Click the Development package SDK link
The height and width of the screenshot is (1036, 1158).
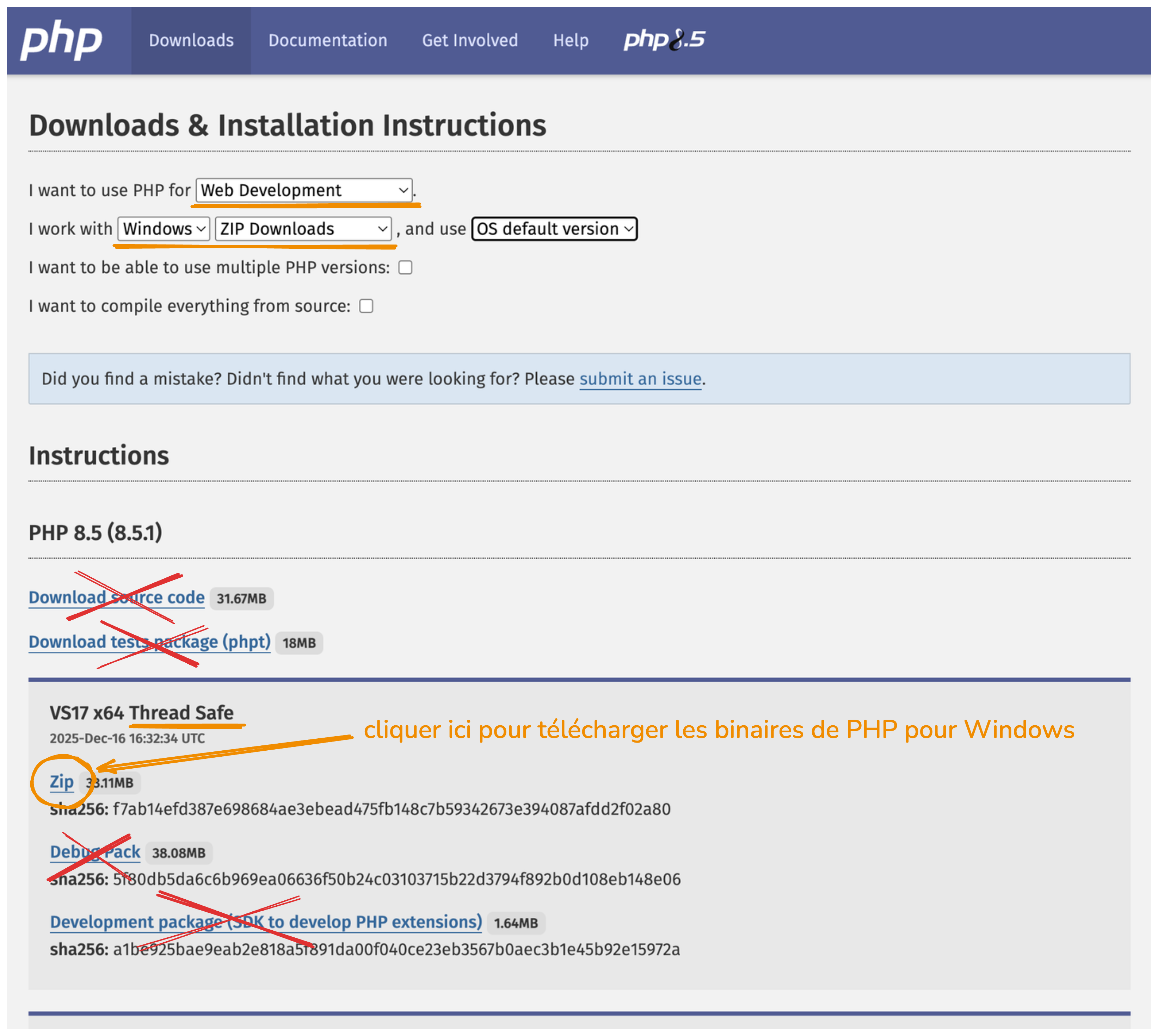pos(265,922)
